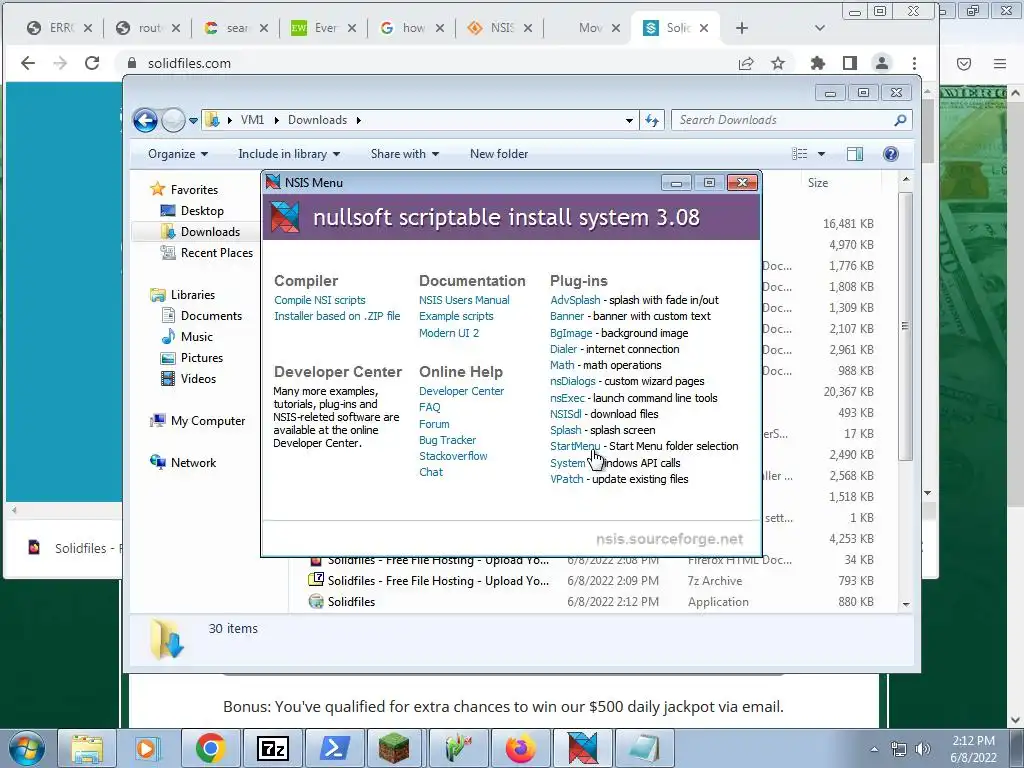This screenshot has width=1024, height=768.
Task: Select the Solidfiles Application file row
Action: [593, 602]
